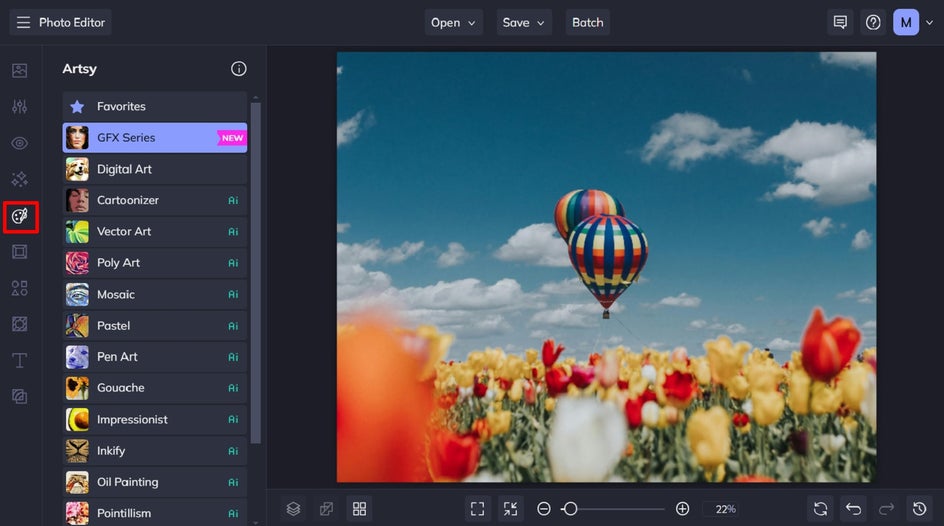The height and width of the screenshot is (526, 944).
Task: Open the Artsy effects sidebar icon
Action: (20, 216)
